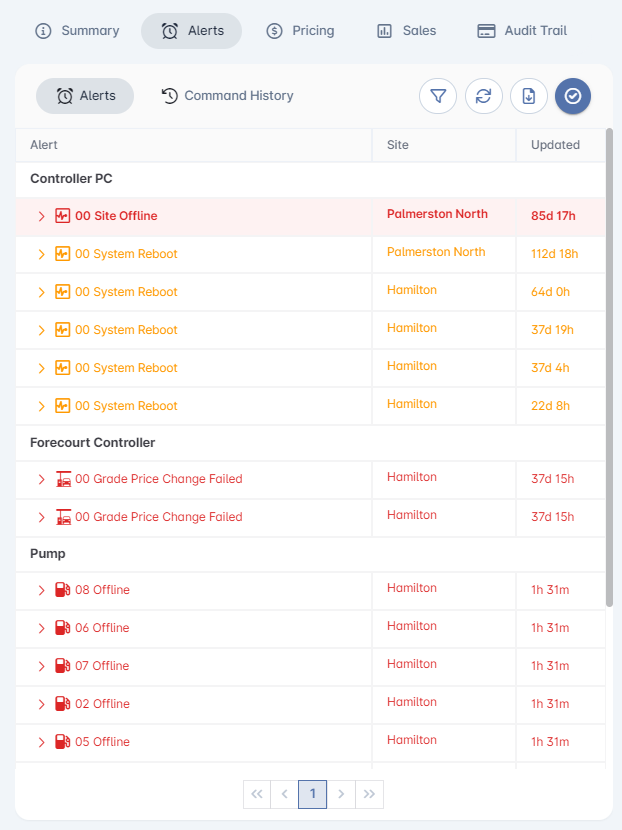
Task: Click the first Grade Price Change Failed icon
Action: (62, 479)
